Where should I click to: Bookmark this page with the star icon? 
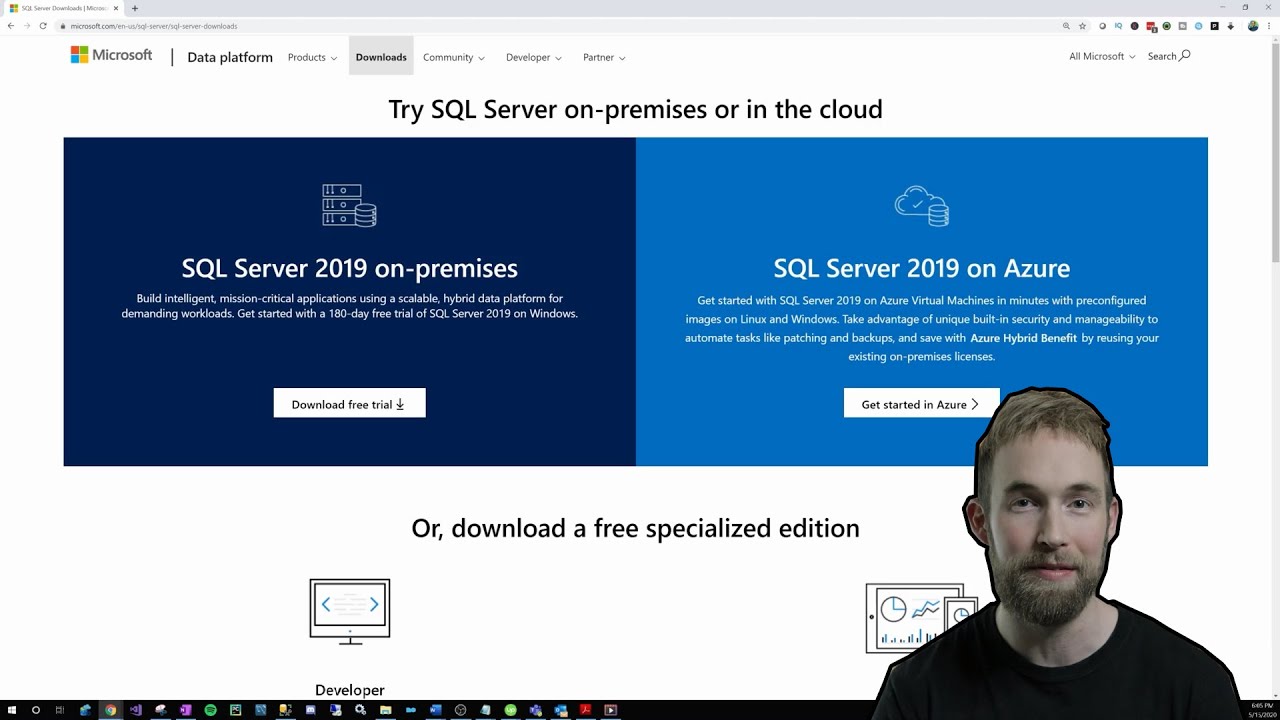pyautogui.click(x=1082, y=26)
